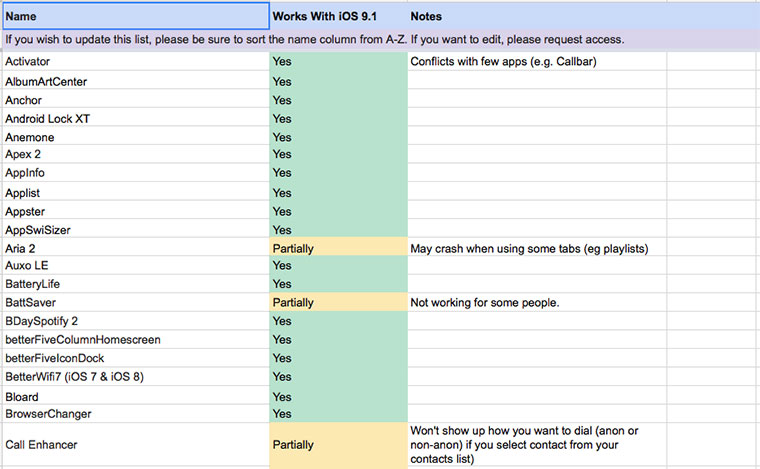
Task: Select the Partially cell in BattSaver row
Action: click(x=338, y=302)
